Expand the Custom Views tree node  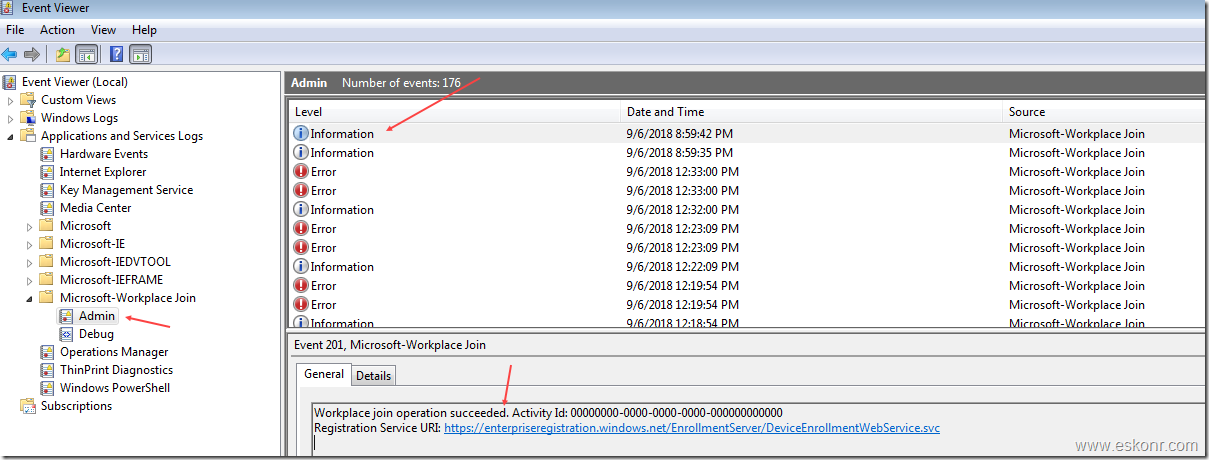click(12, 100)
